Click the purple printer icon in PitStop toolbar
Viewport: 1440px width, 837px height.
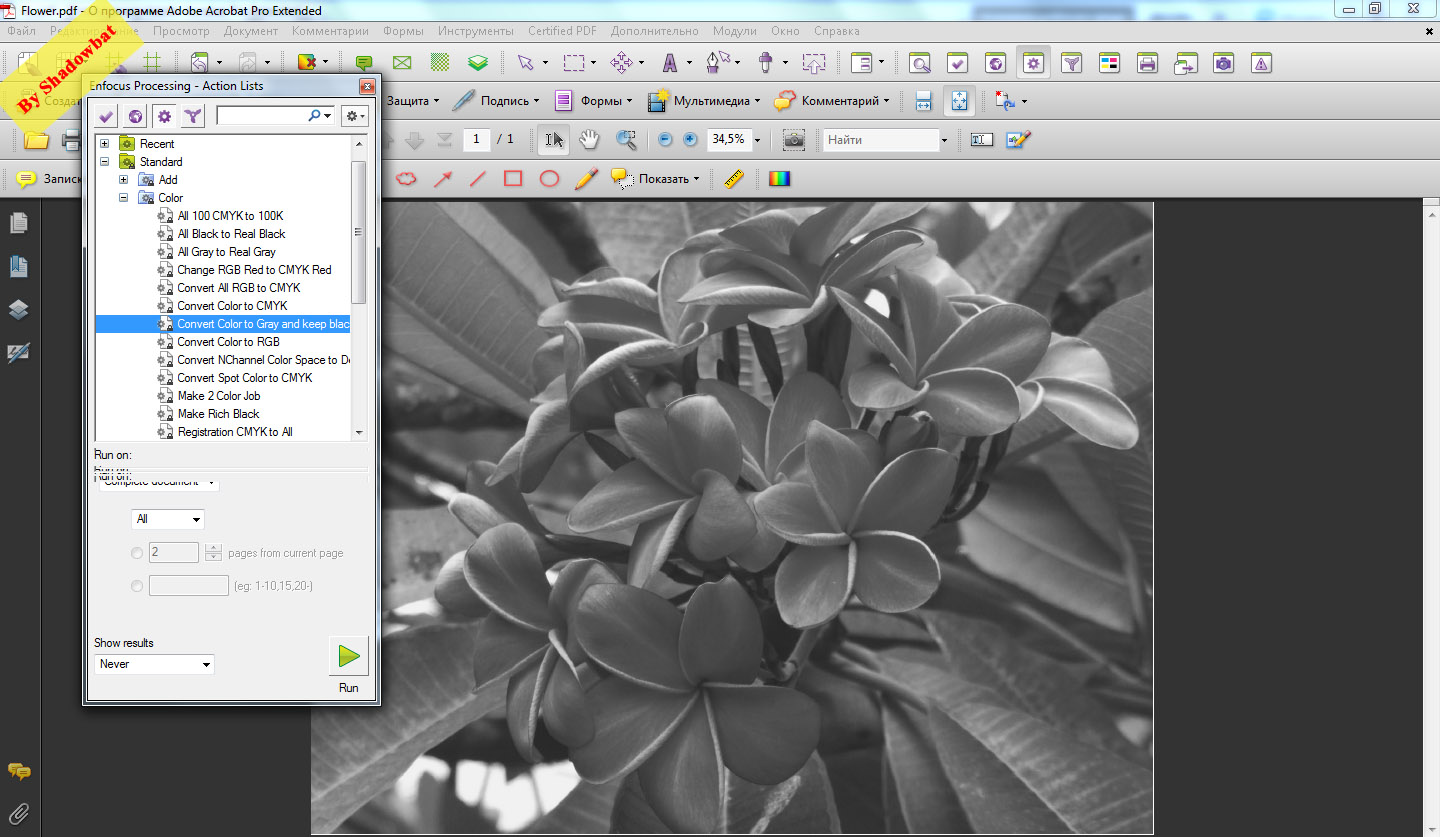(x=1147, y=63)
